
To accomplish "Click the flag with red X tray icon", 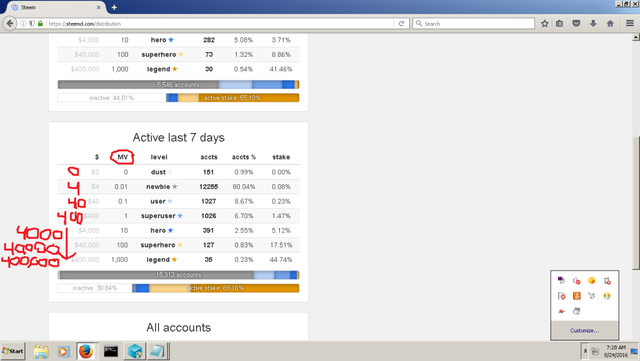I will click(561, 296).
